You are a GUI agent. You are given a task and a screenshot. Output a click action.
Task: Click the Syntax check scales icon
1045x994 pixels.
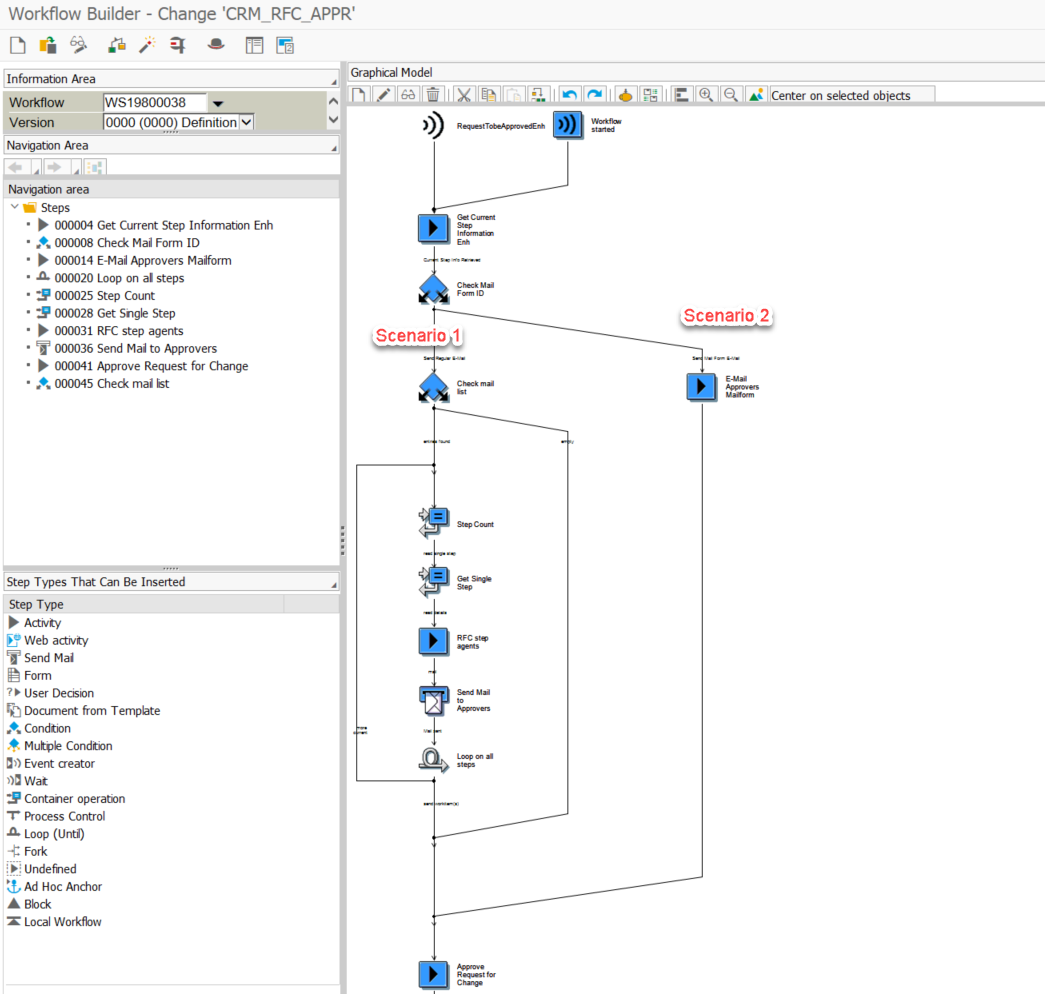tap(117, 45)
